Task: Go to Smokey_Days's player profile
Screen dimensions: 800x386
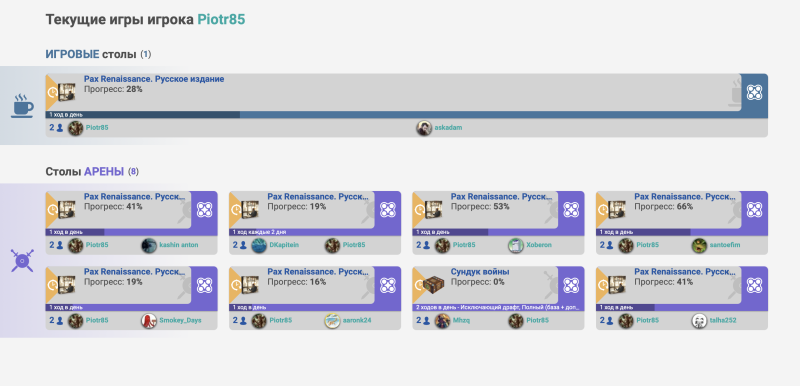Action: (x=180, y=321)
